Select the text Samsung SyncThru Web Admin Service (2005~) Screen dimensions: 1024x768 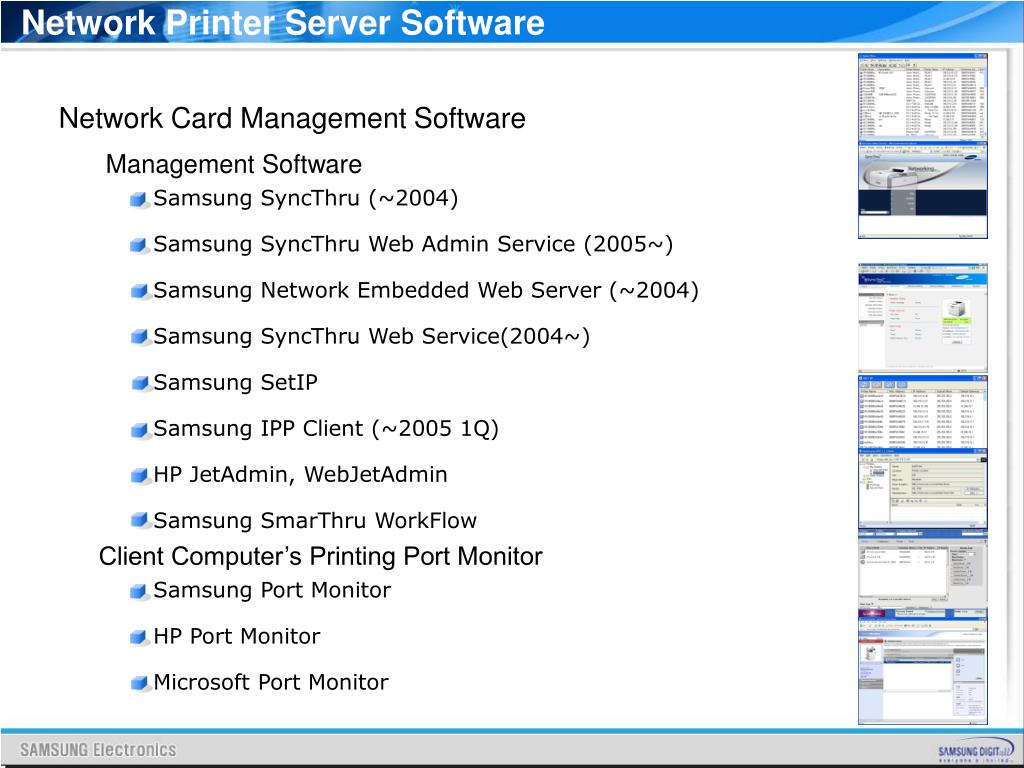pos(413,244)
